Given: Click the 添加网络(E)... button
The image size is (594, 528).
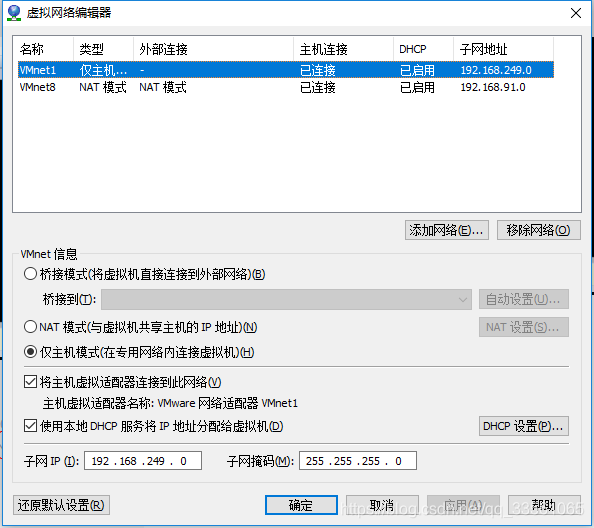Looking at the screenshot, I should (x=447, y=230).
